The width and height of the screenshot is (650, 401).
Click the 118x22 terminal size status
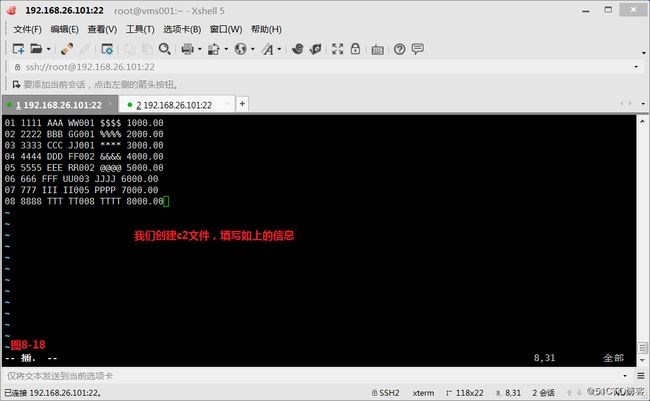pos(465,393)
